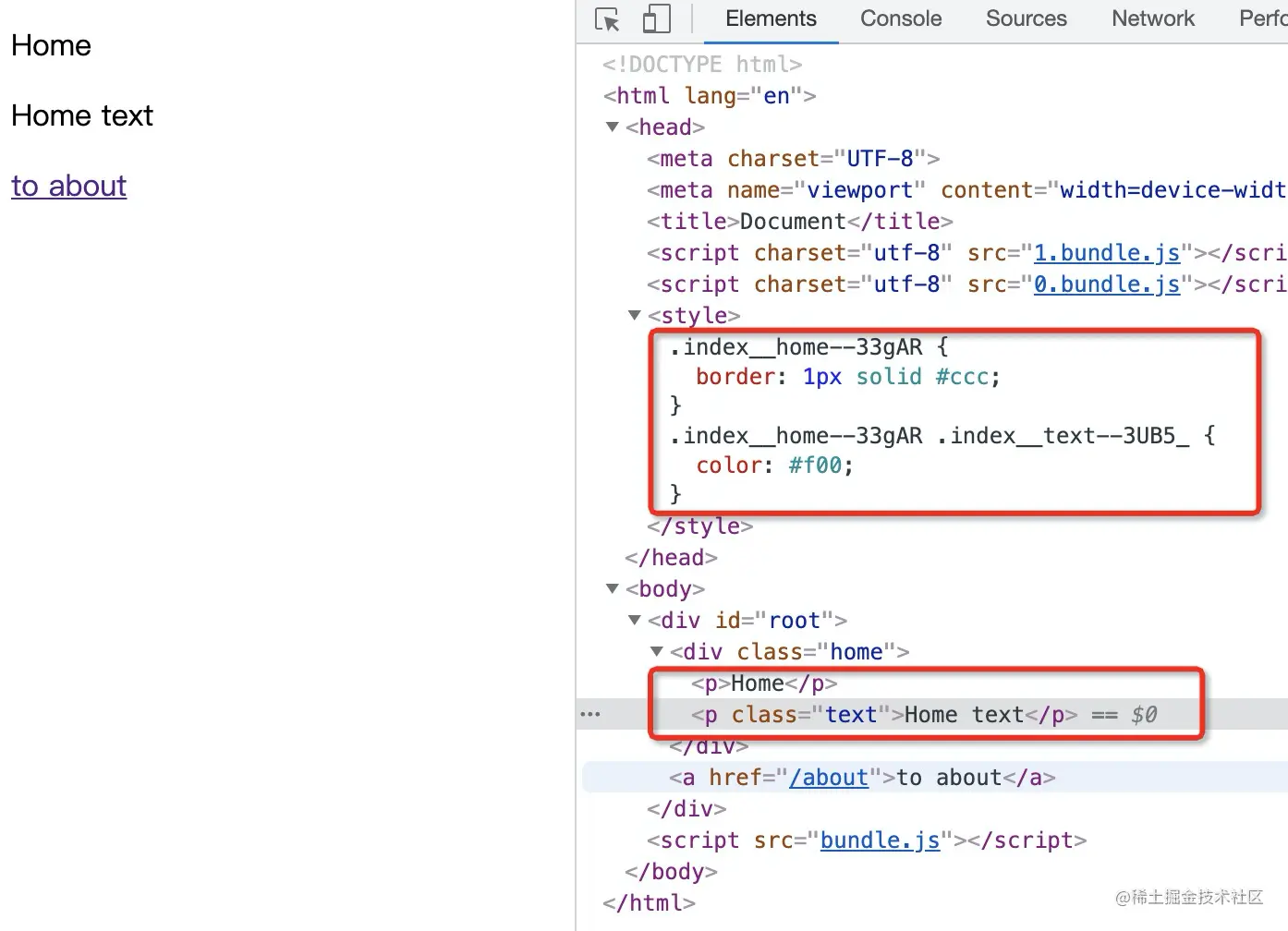Select the p Home node
The width and height of the screenshot is (1288, 931).
pyautogui.click(x=764, y=683)
